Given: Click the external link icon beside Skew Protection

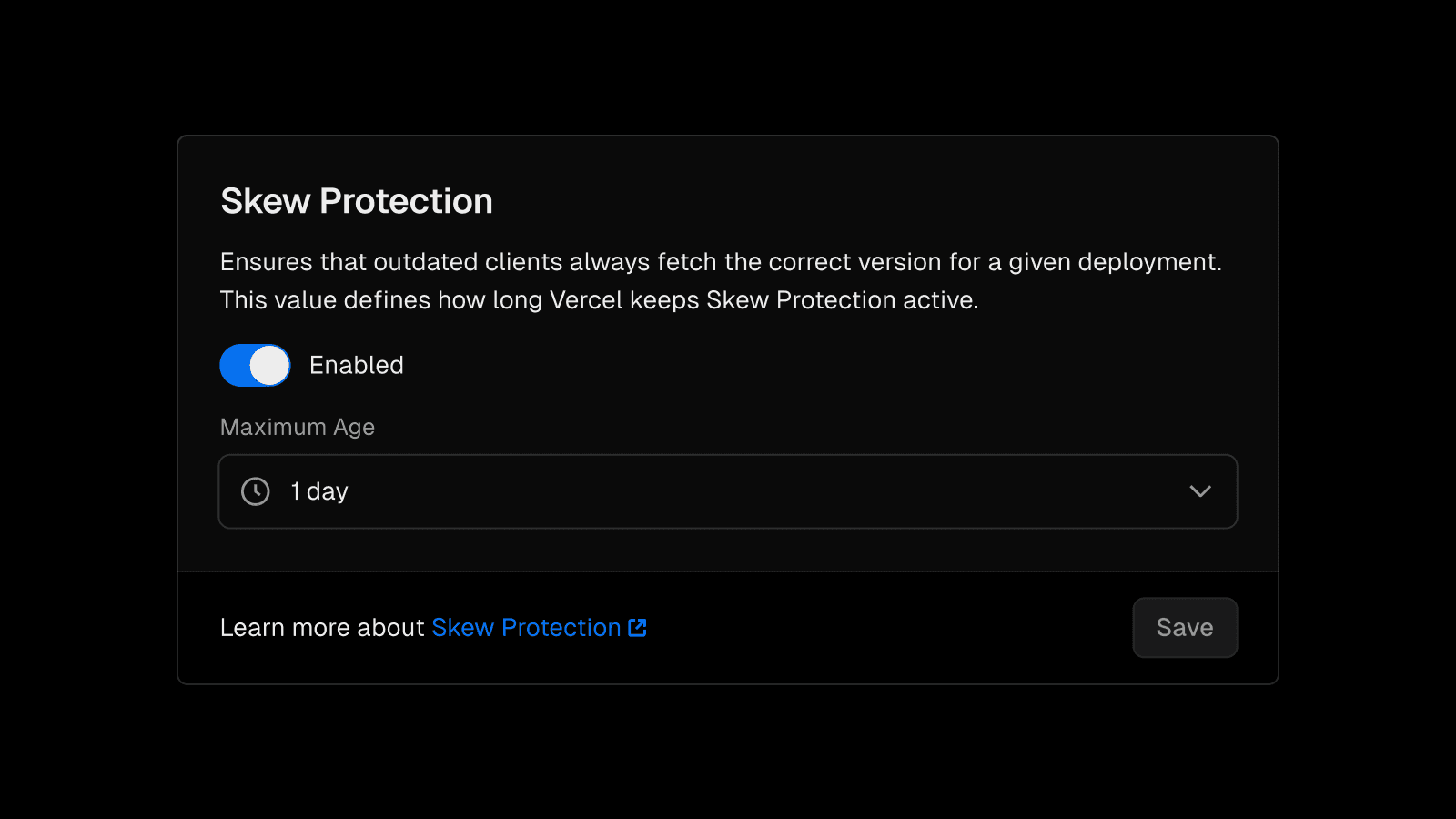Looking at the screenshot, I should 638,628.
